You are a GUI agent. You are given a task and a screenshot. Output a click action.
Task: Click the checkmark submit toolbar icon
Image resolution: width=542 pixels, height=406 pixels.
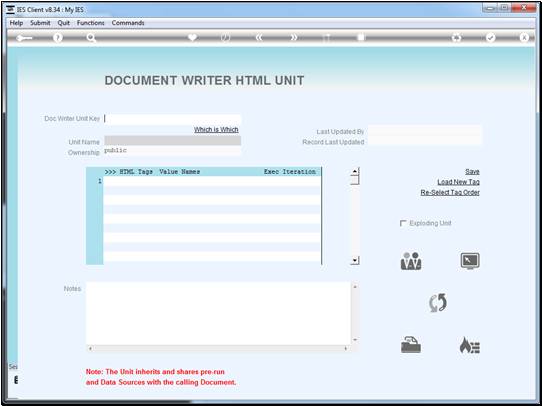[490, 38]
